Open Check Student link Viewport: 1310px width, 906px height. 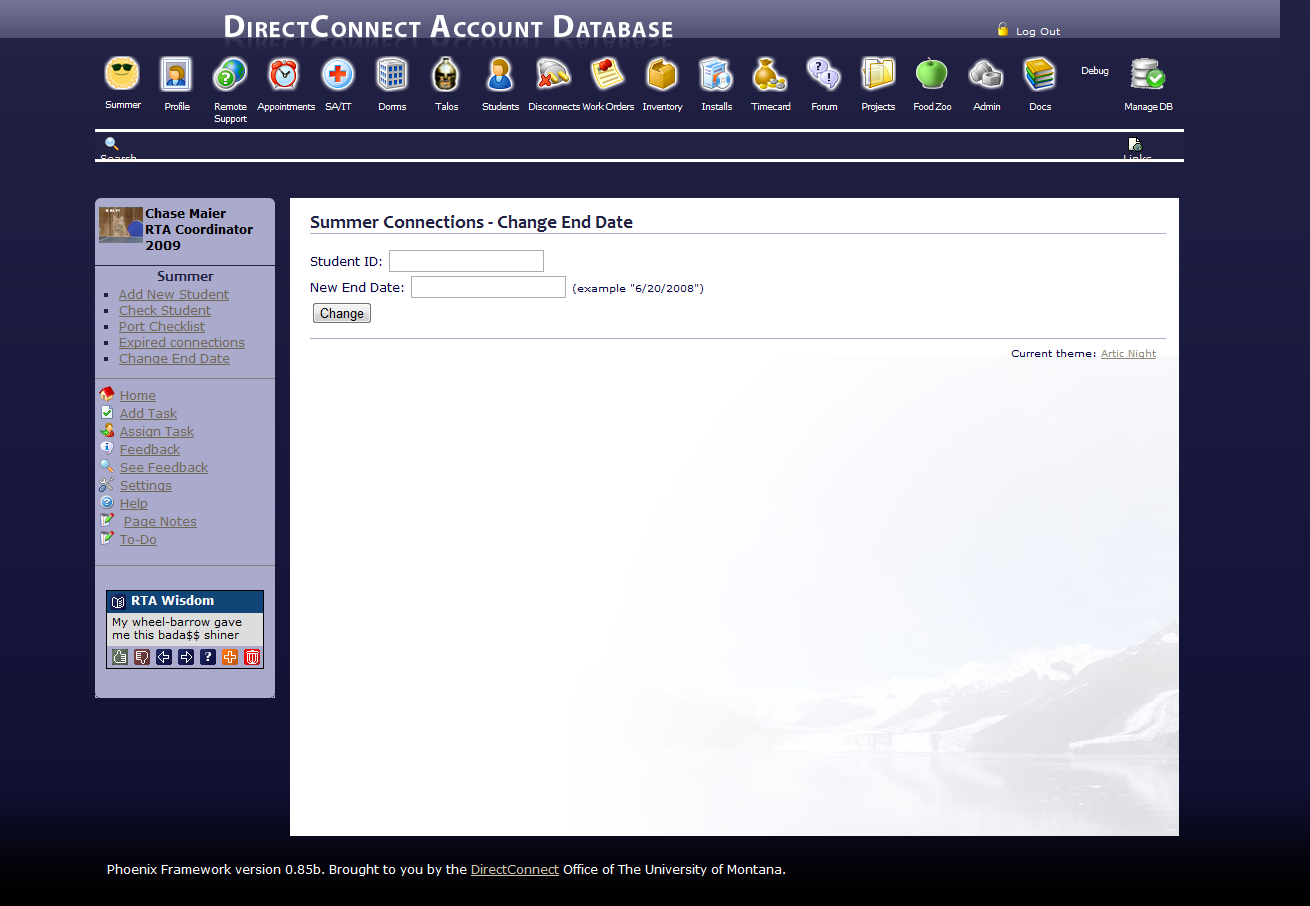[x=165, y=310]
